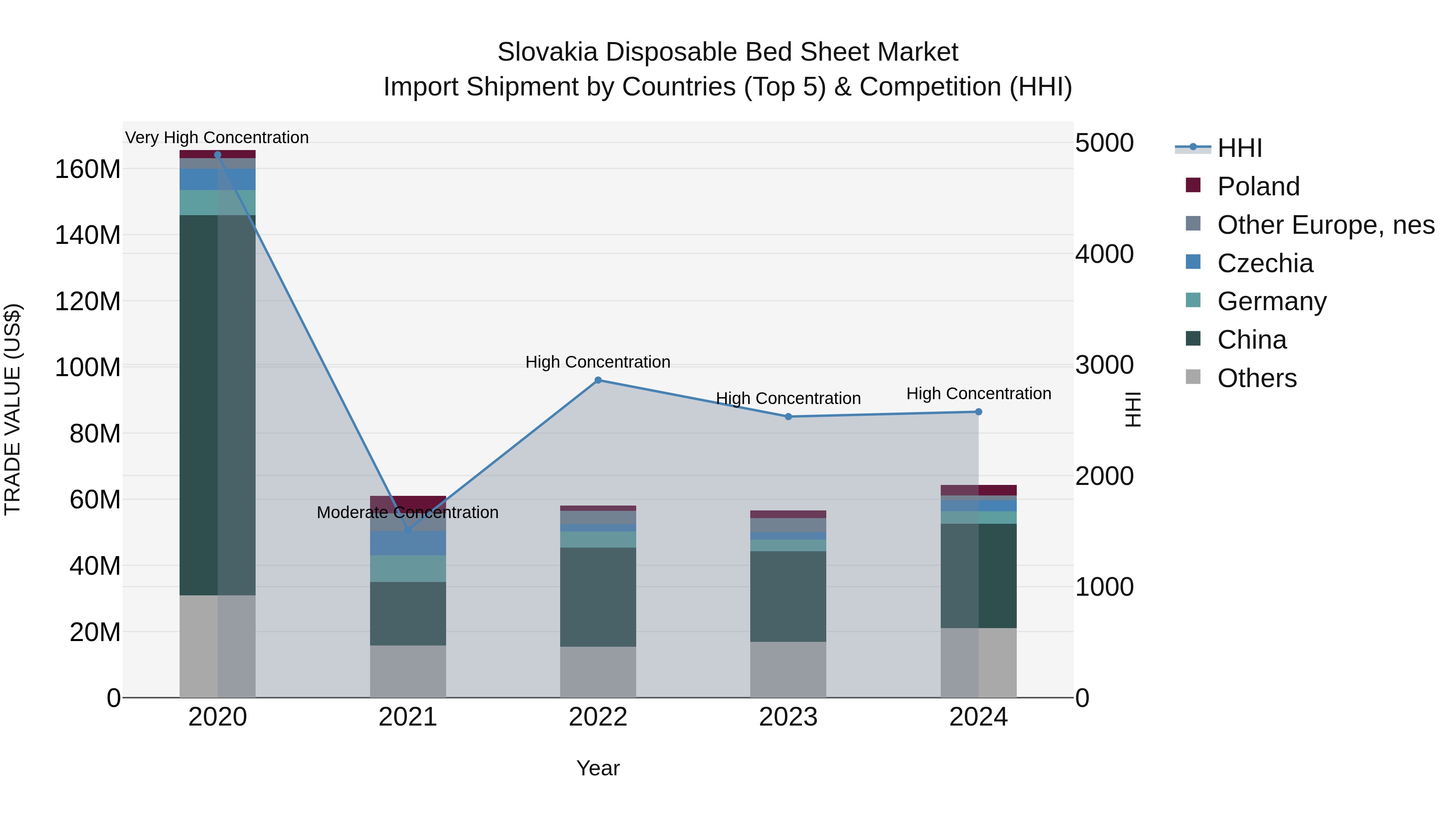Click the Germany segment of the 2021 bar
The image size is (1456, 819).
pos(408,569)
